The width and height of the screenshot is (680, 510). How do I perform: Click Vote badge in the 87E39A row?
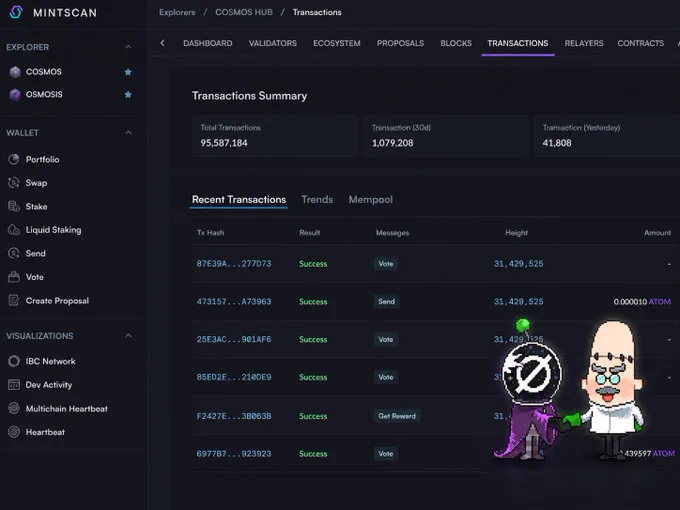point(386,264)
